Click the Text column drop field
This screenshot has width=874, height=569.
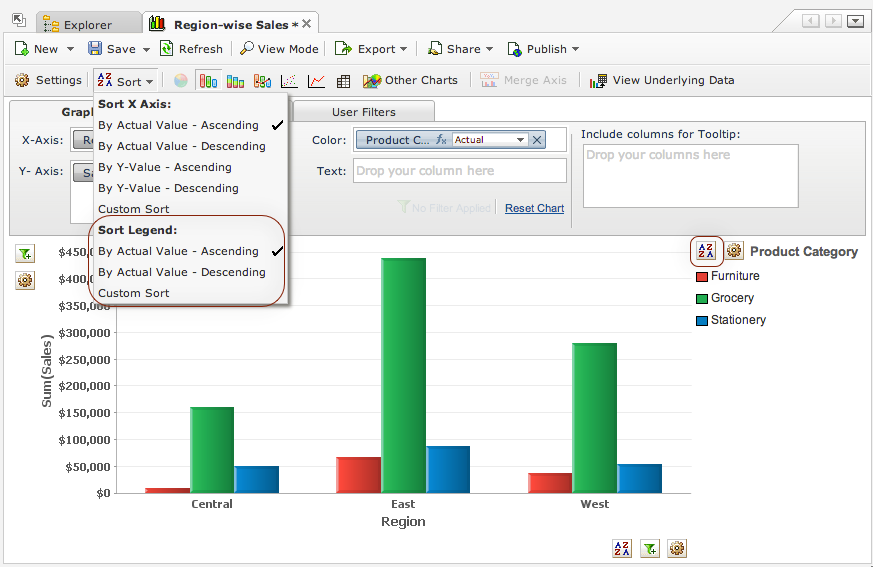point(460,171)
